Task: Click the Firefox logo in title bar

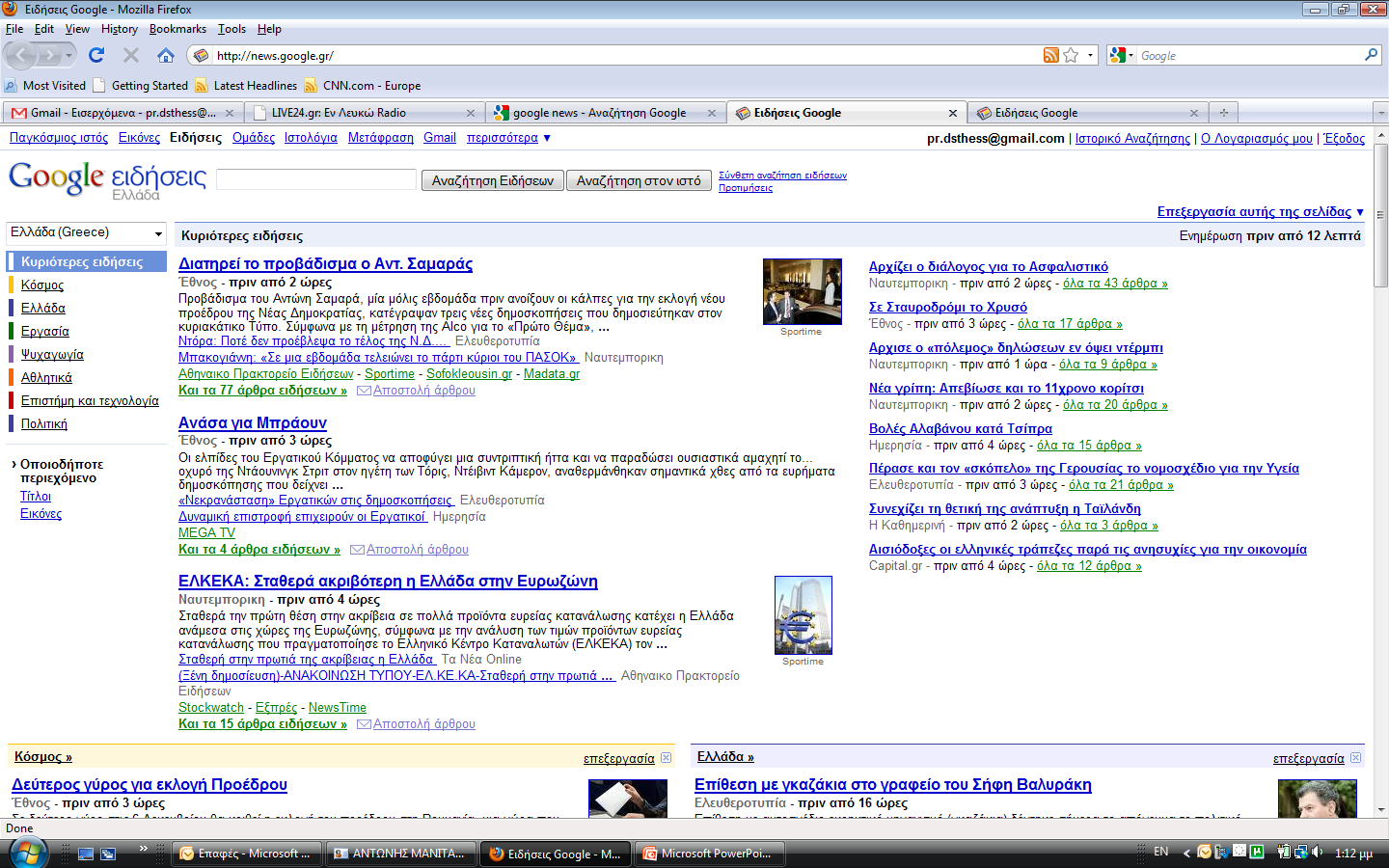Action: tap(11, 9)
